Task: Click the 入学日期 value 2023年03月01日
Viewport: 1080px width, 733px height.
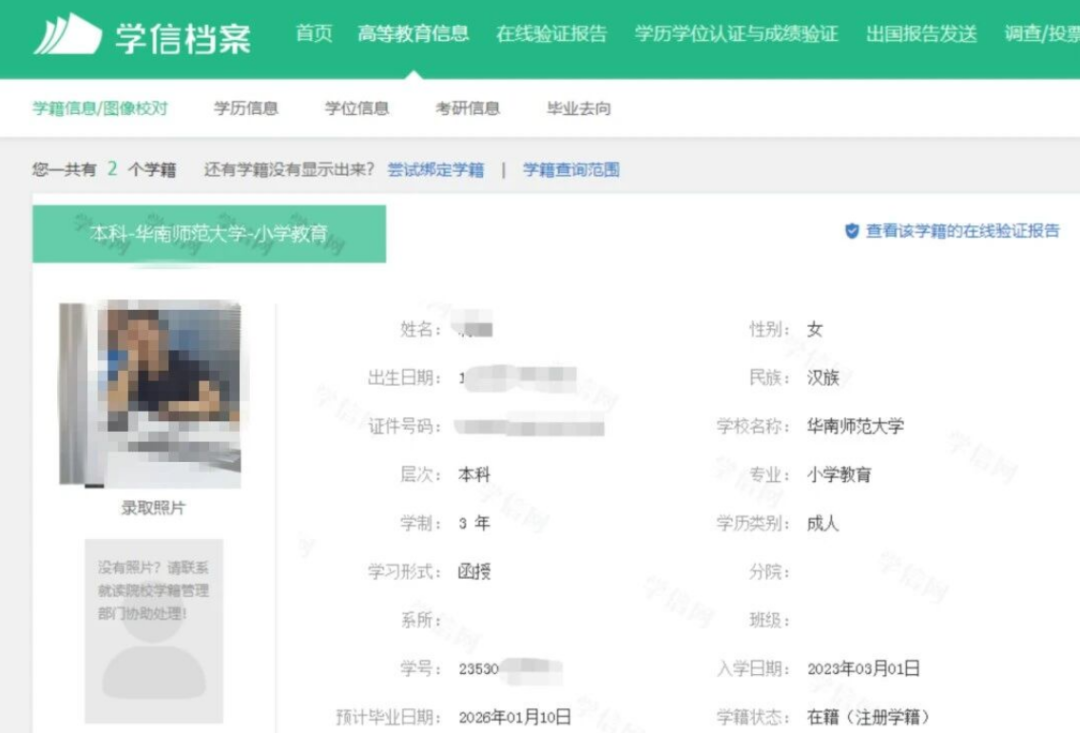Action: 864,668
